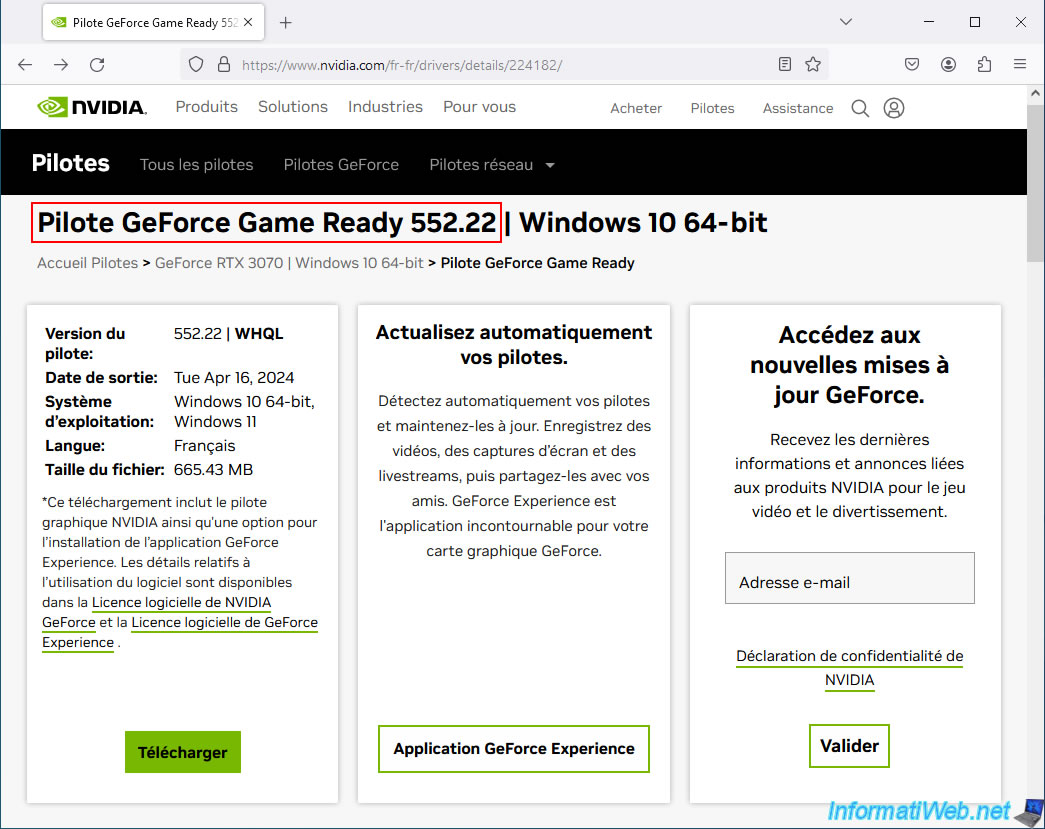Viewport: 1045px width, 829px height.
Task: Save to Pocket icon in toolbar
Action: pos(912,64)
